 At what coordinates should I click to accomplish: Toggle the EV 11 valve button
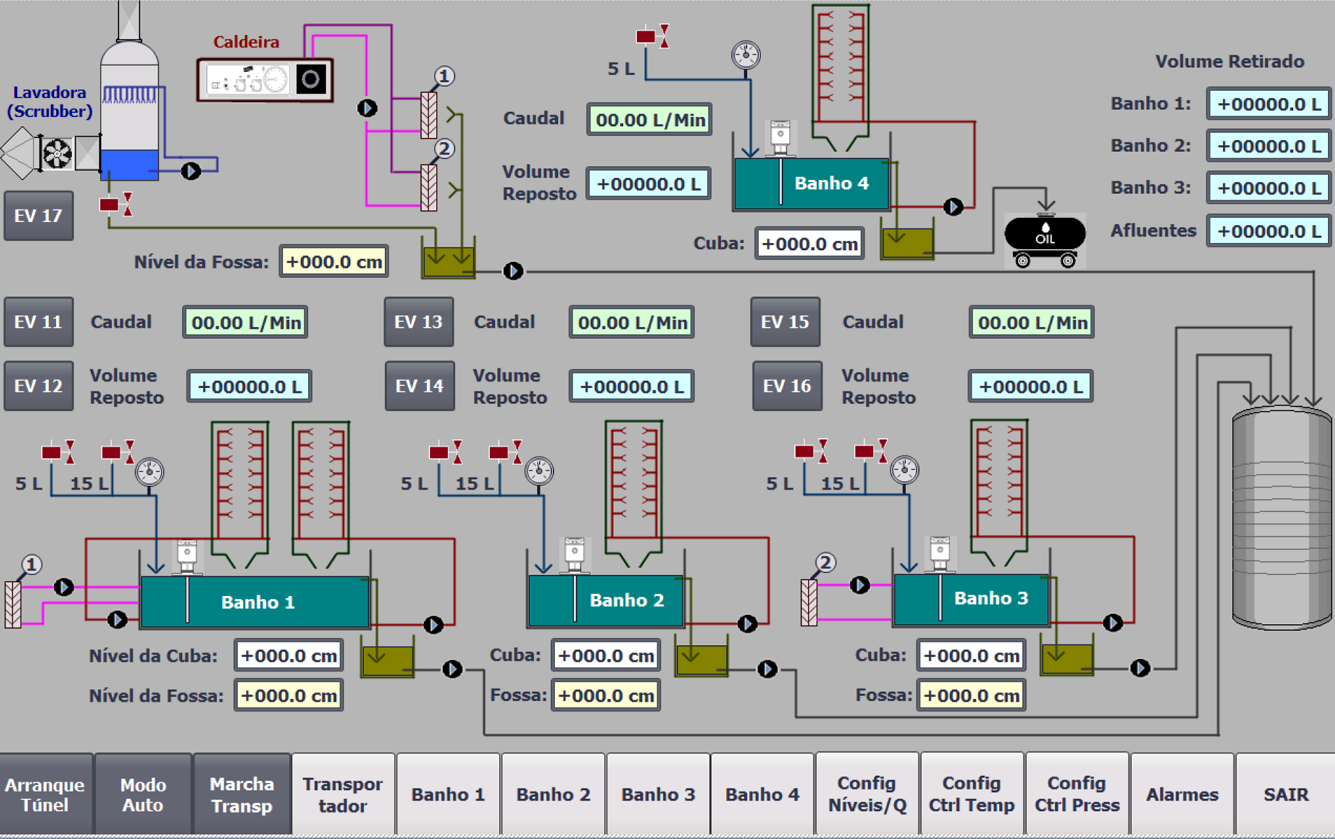pos(39,322)
